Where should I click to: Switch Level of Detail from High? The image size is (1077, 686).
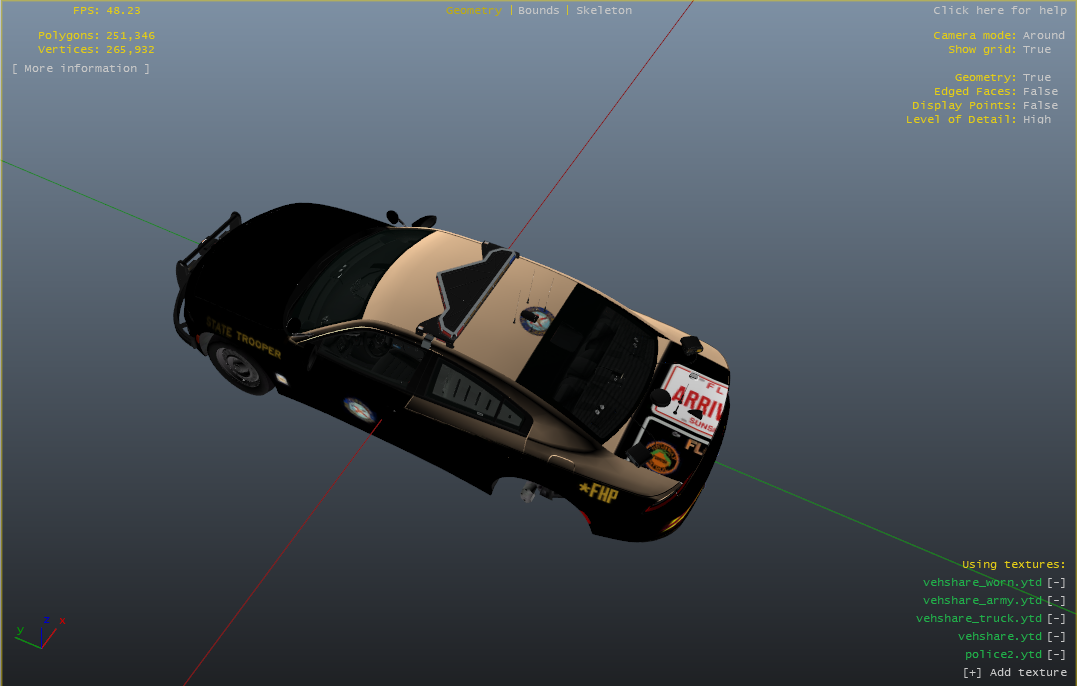(1036, 119)
